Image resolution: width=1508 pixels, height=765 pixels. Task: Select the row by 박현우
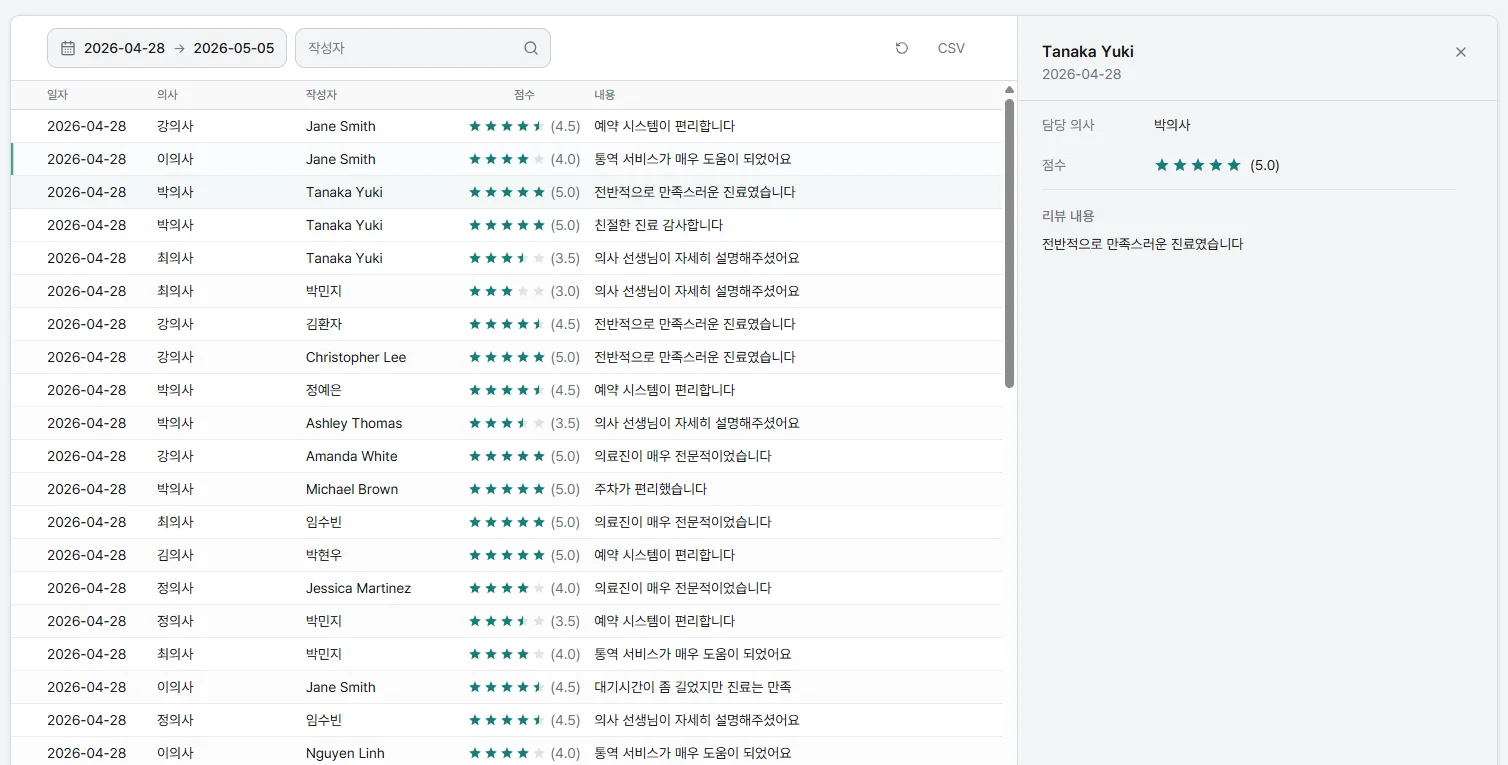pyautogui.click(x=506, y=555)
